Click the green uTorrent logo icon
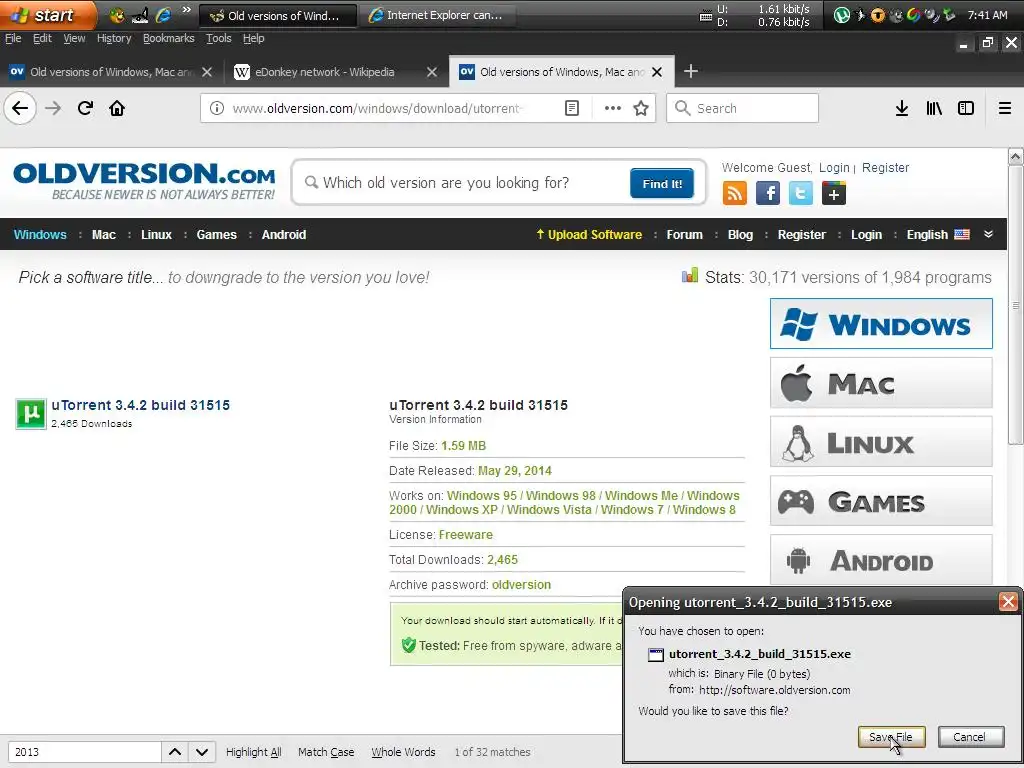 31,413
